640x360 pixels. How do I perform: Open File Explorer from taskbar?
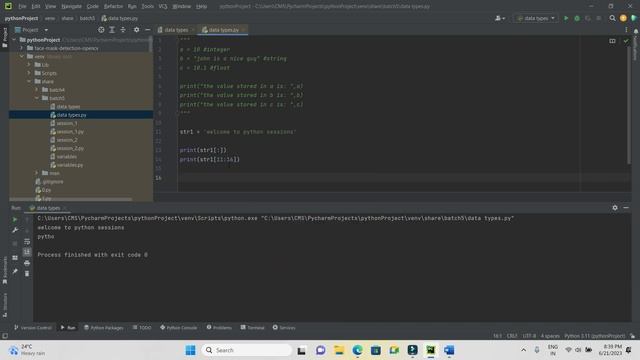tap(339, 350)
